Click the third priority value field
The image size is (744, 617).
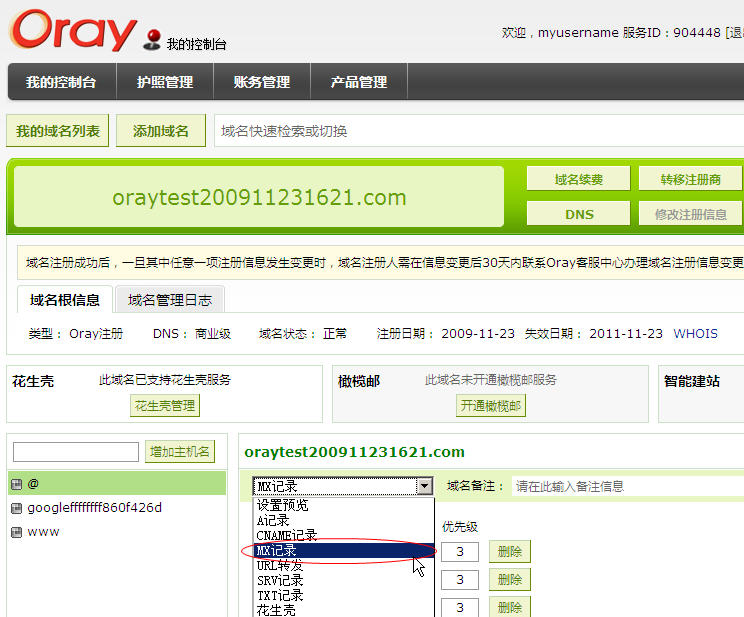(460, 608)
